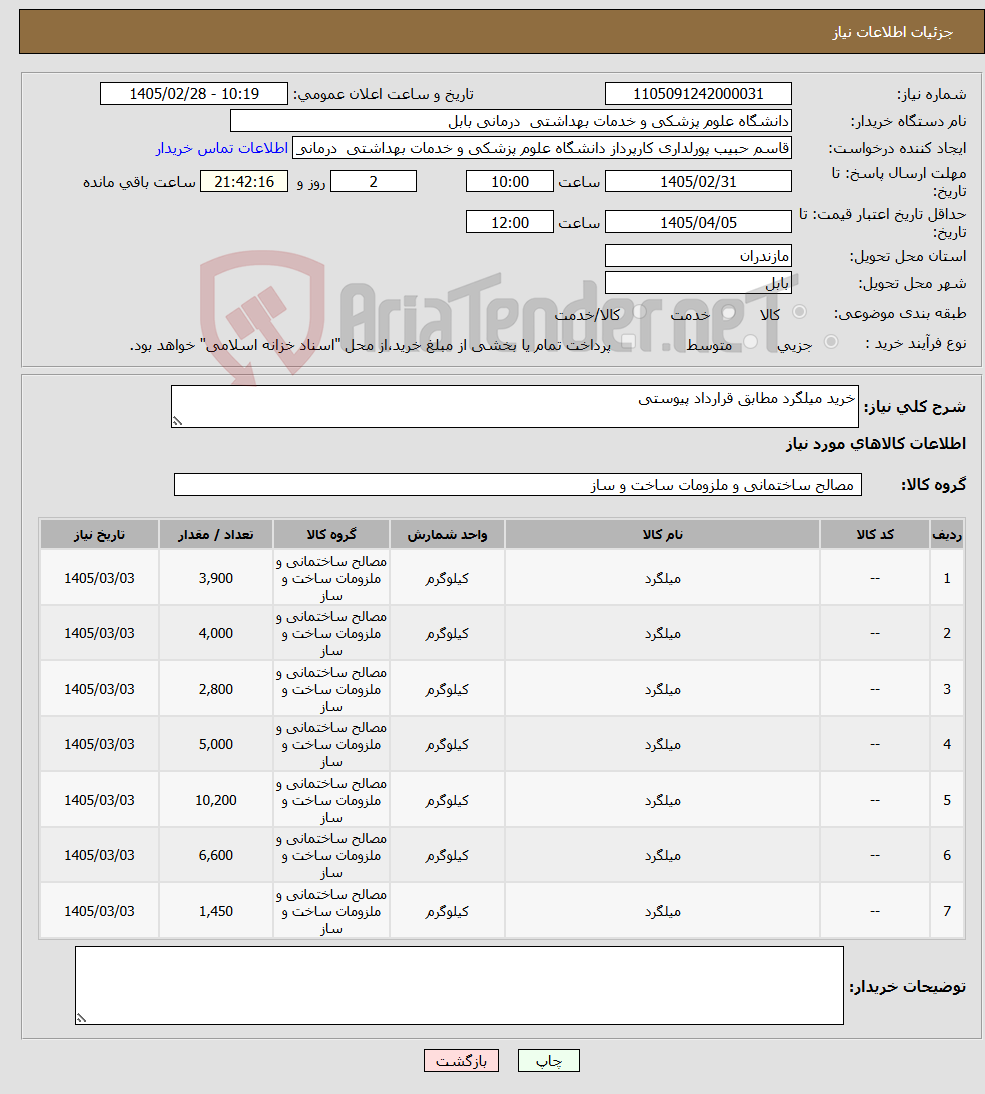Click the response deadline date 1405/02/31
Viewport: 985px width, 1094px height.
coord(698,181)
